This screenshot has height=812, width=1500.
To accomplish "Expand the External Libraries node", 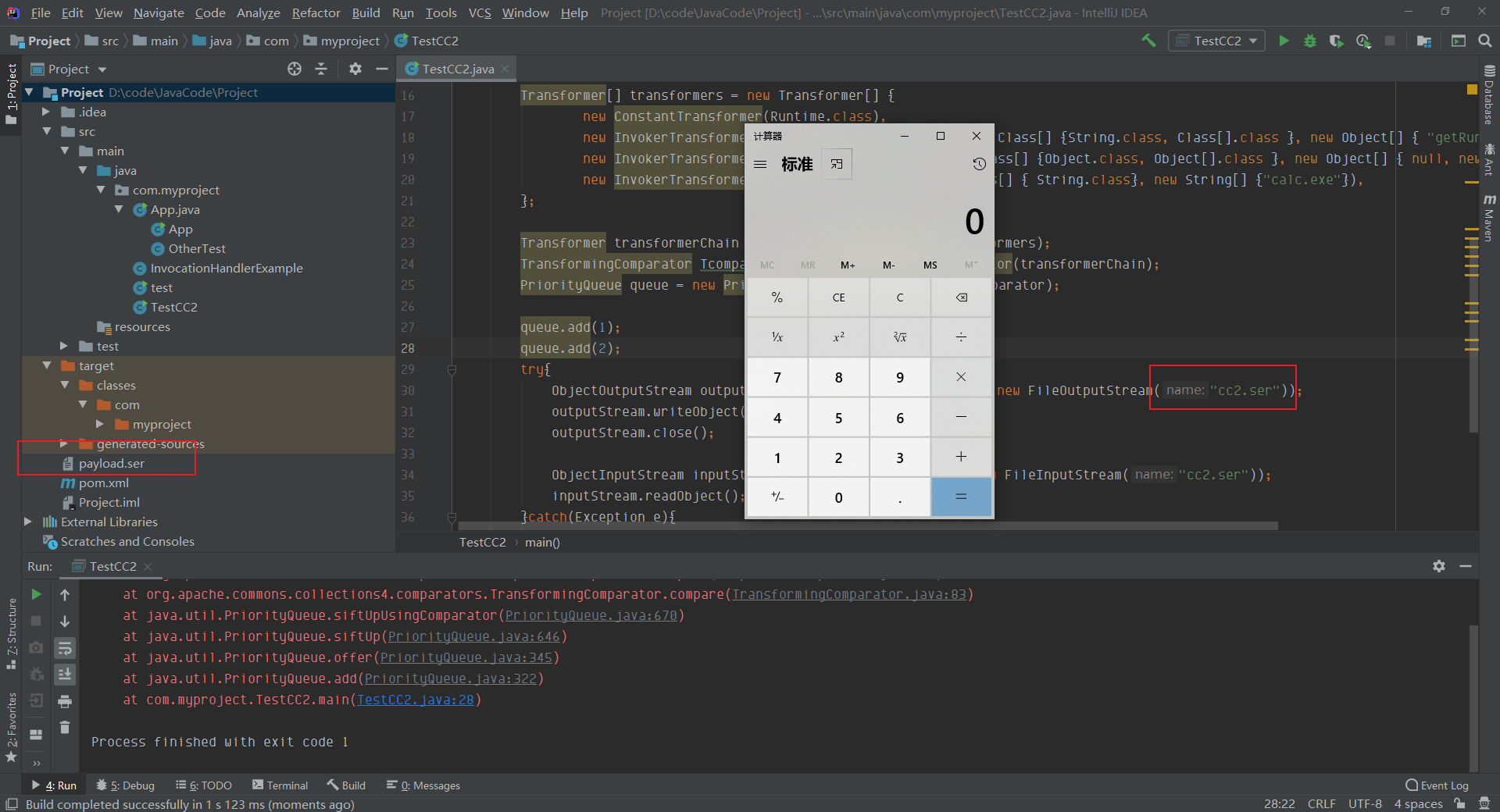I will [28, 522].
